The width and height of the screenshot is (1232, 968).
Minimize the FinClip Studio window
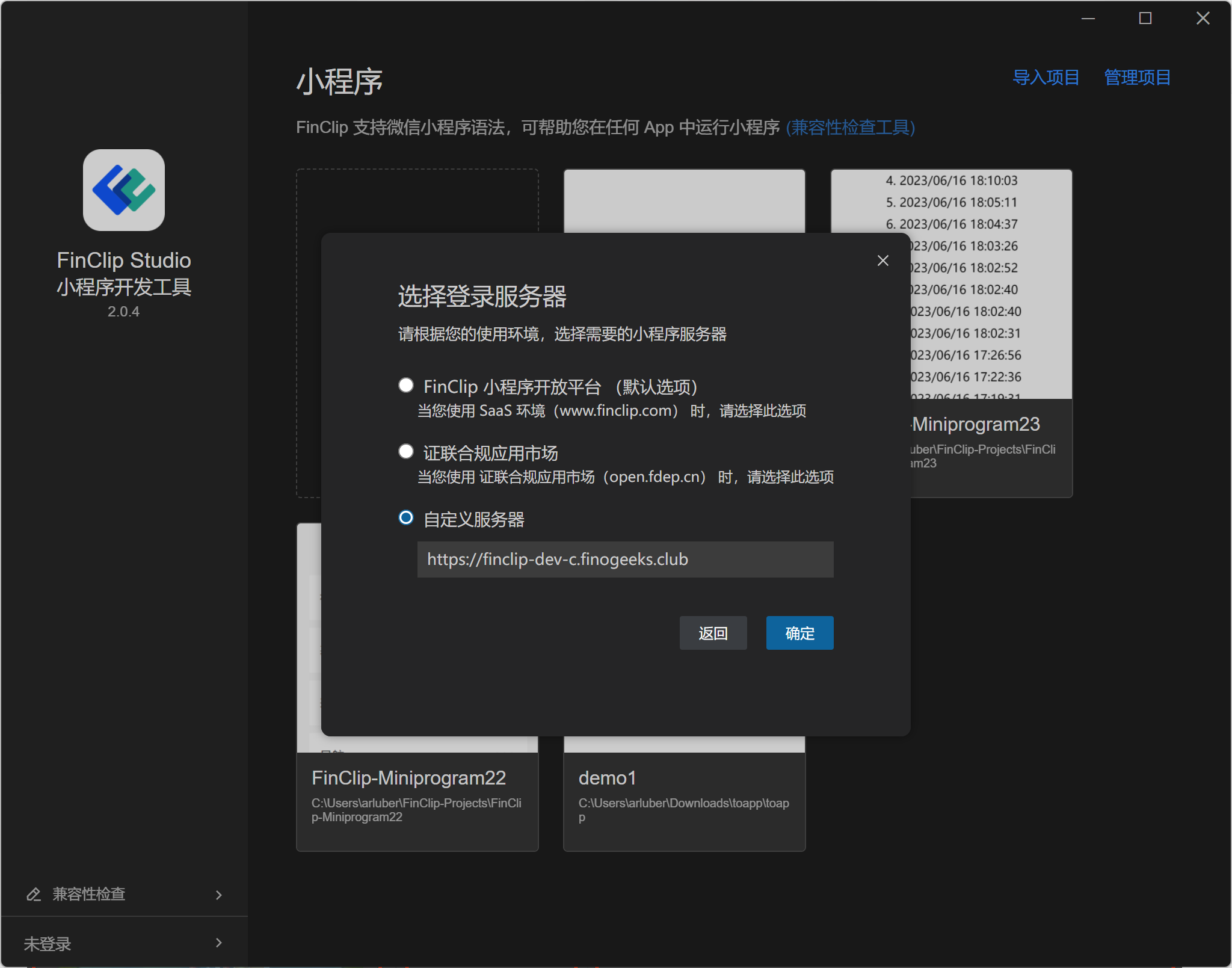pos(1088,19)
